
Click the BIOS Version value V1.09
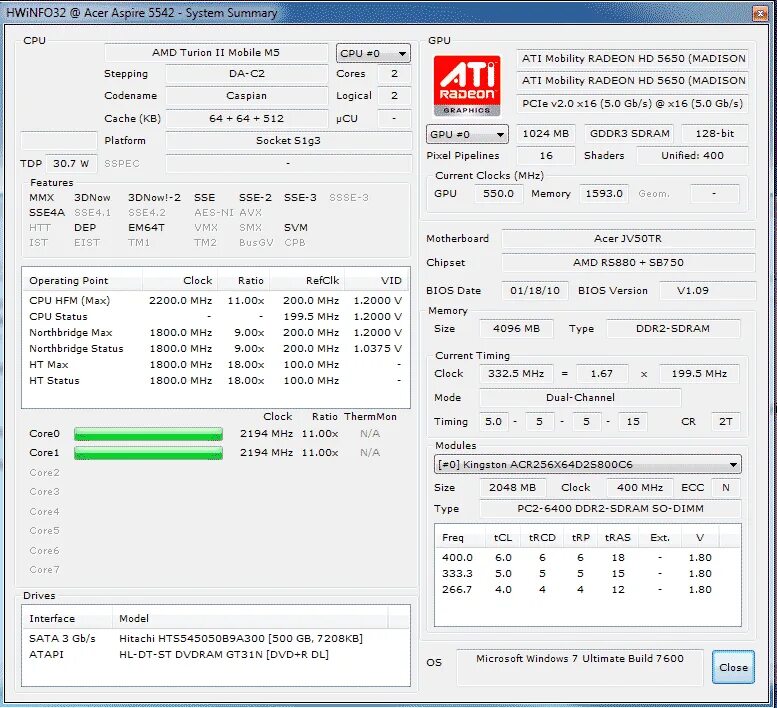coord(707,291)
